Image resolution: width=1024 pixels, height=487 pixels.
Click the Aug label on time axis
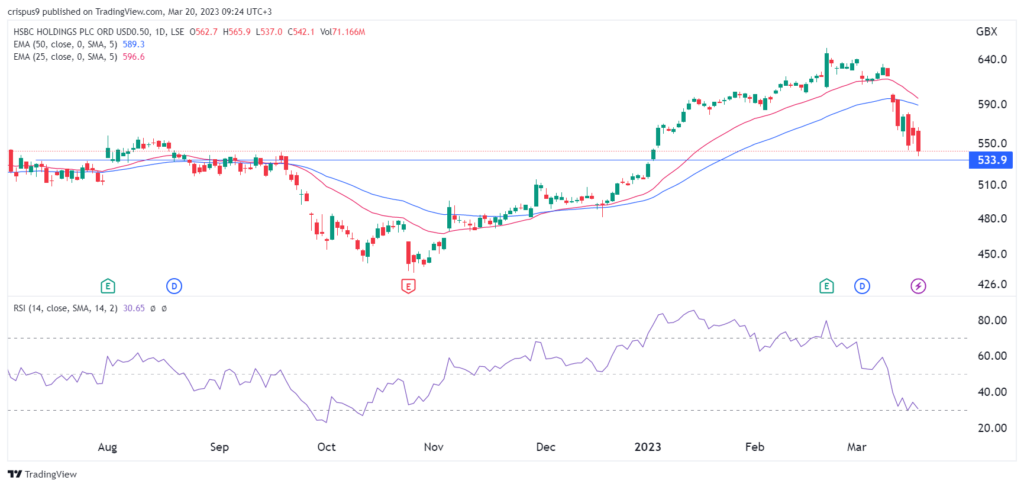[108, 448]
